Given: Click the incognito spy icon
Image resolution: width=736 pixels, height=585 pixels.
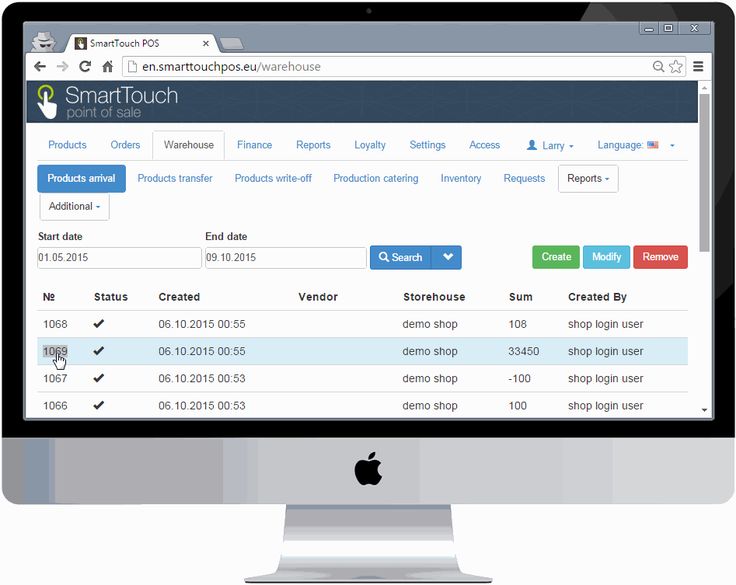Looking at the screenshot, I should pyautogui.click(x=44, y=42).
